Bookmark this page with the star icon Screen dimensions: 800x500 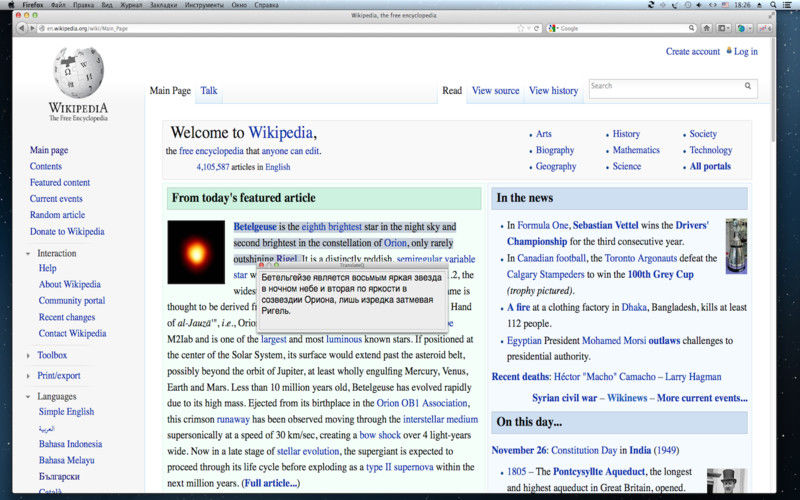click(521, 29)
